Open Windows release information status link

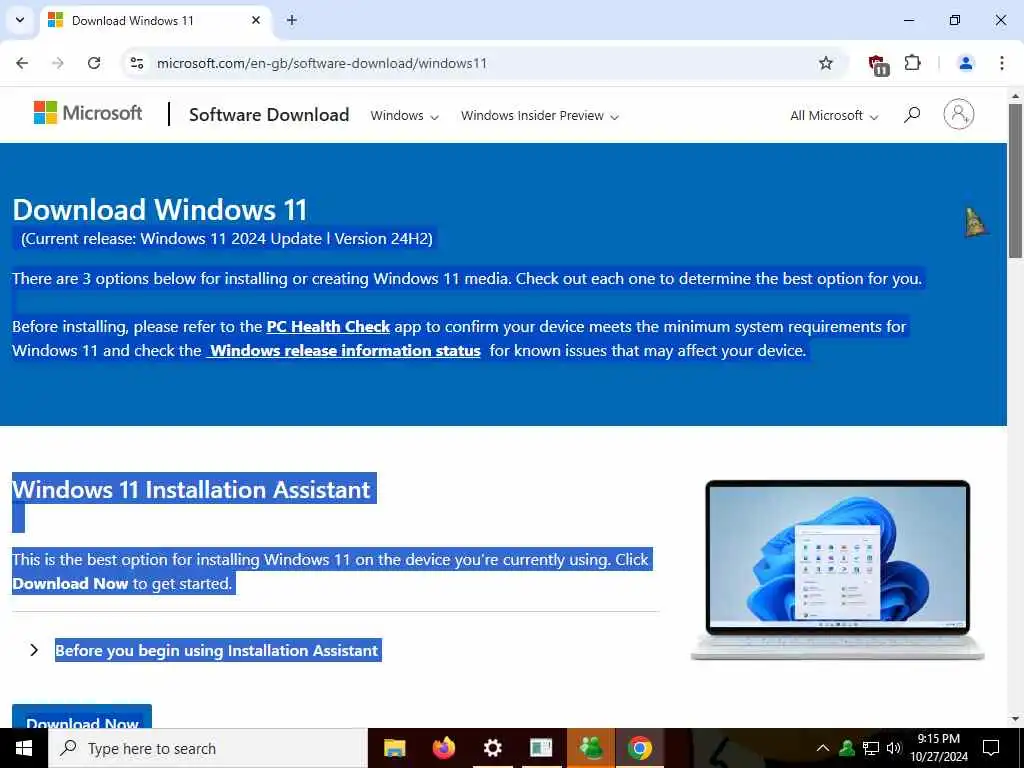(344, 351)
